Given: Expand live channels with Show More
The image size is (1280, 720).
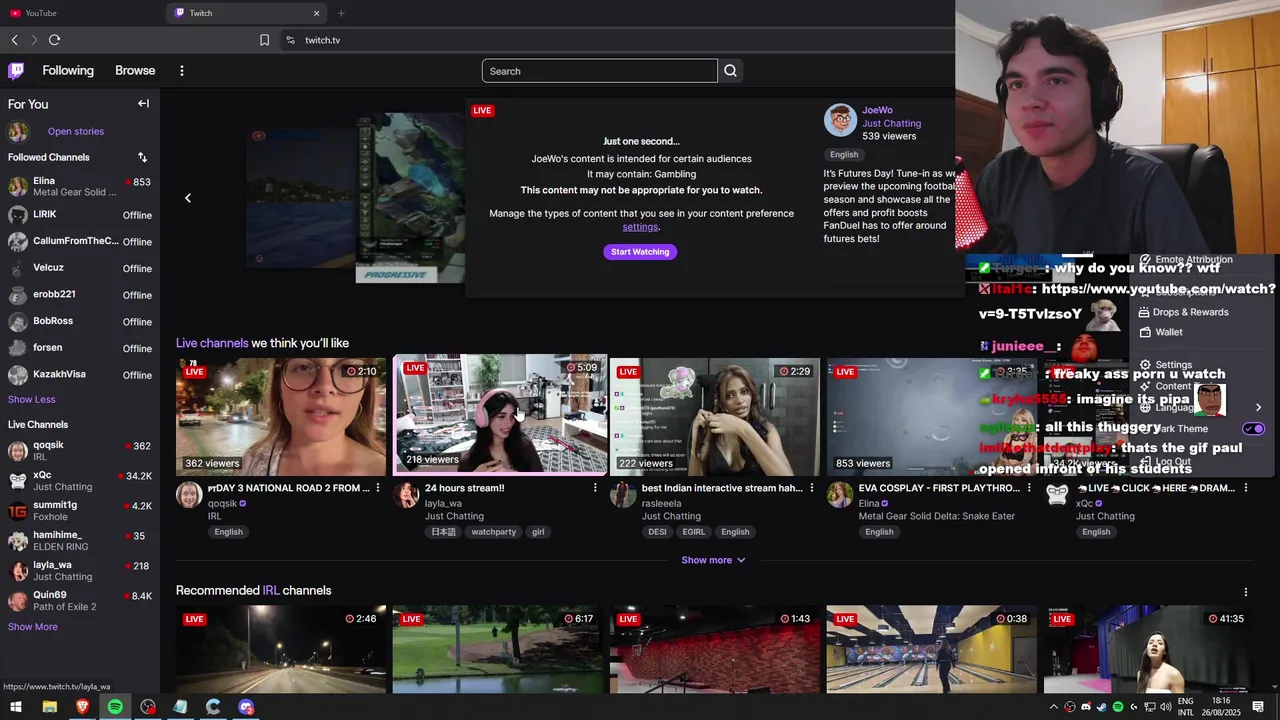Looking at the screenshot, I should click(32, 627).
